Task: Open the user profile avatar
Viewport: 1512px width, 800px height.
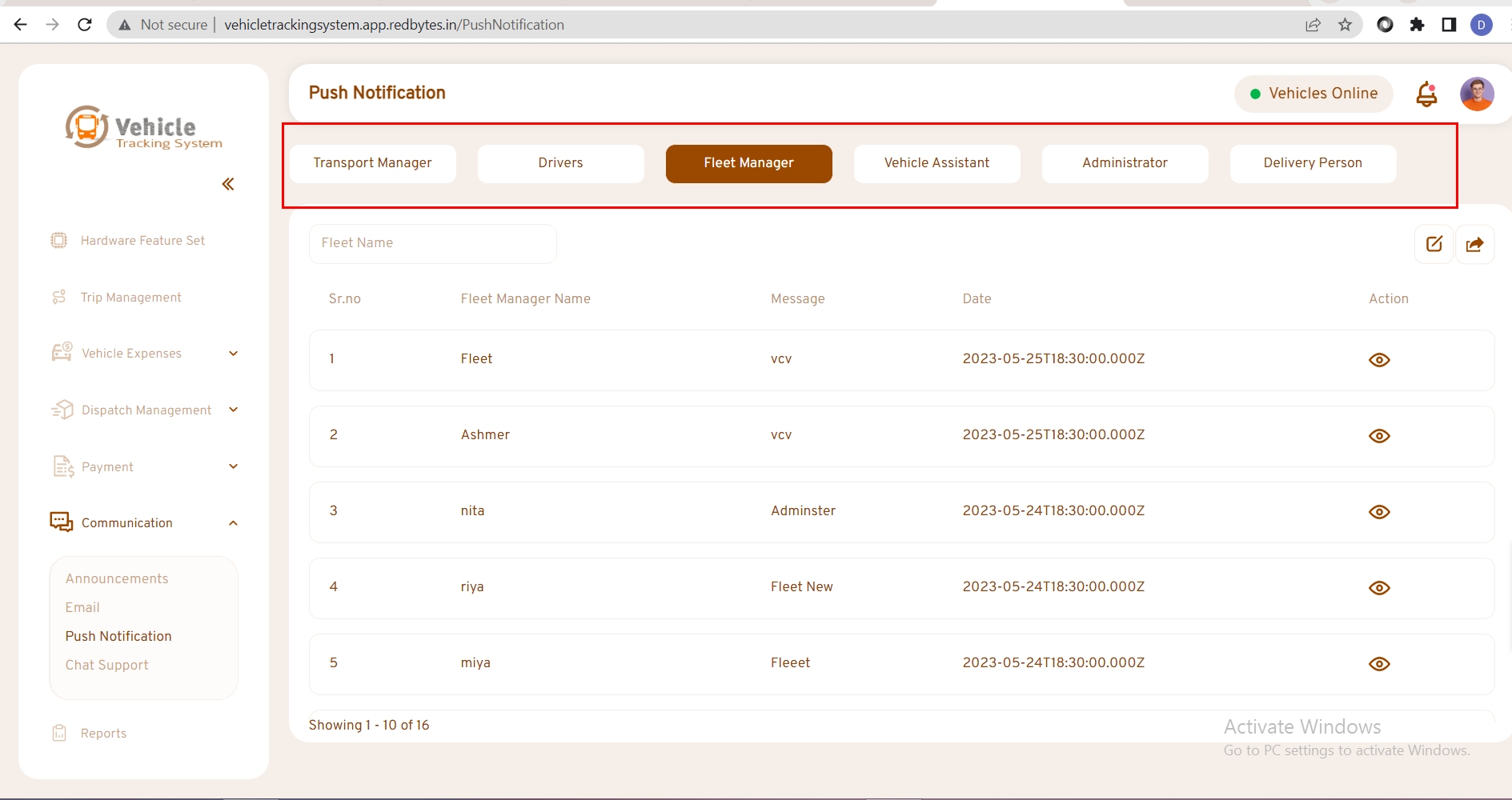Action: tap(1477, 94)
